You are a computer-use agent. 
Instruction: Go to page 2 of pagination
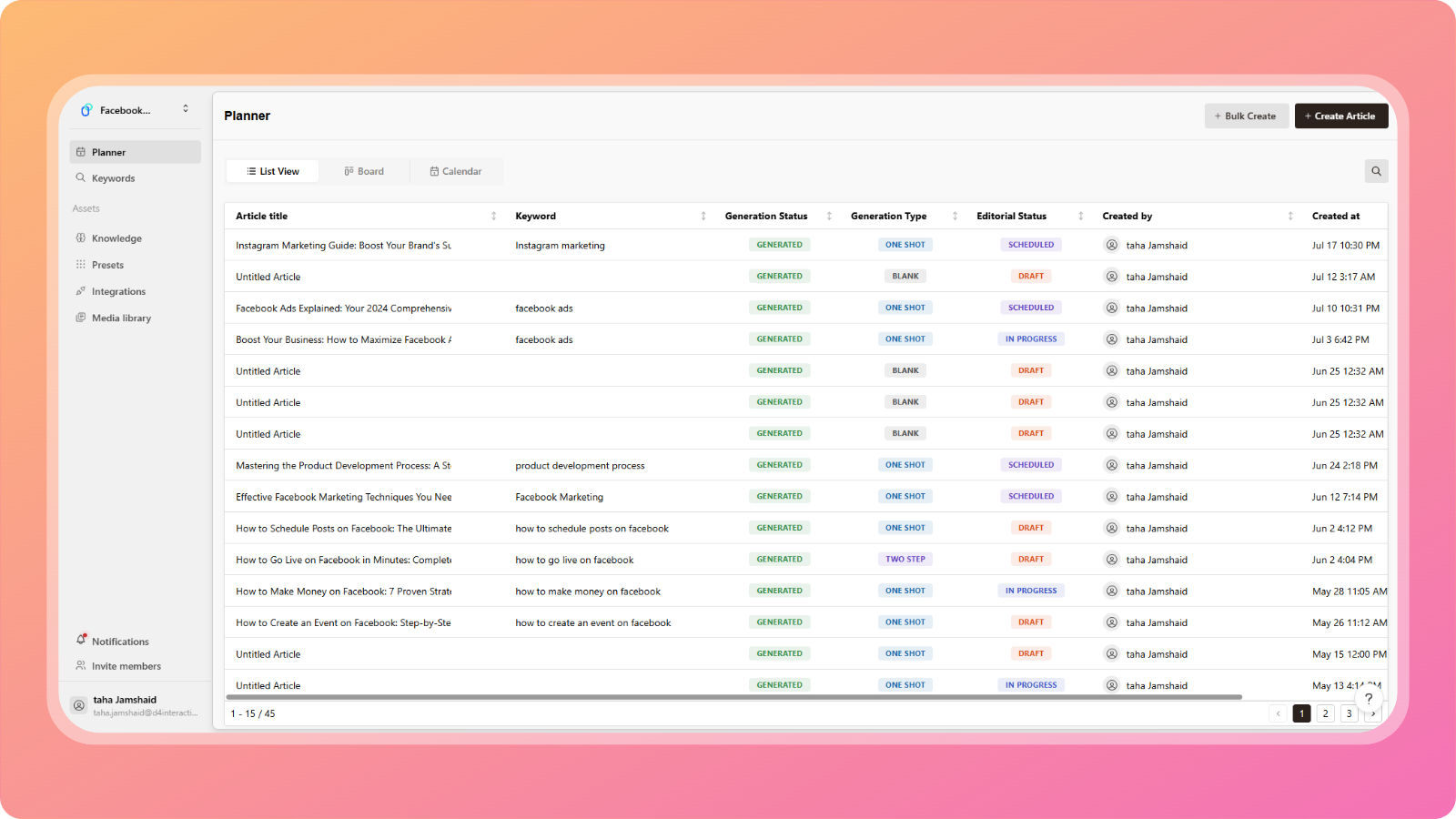1326,713
